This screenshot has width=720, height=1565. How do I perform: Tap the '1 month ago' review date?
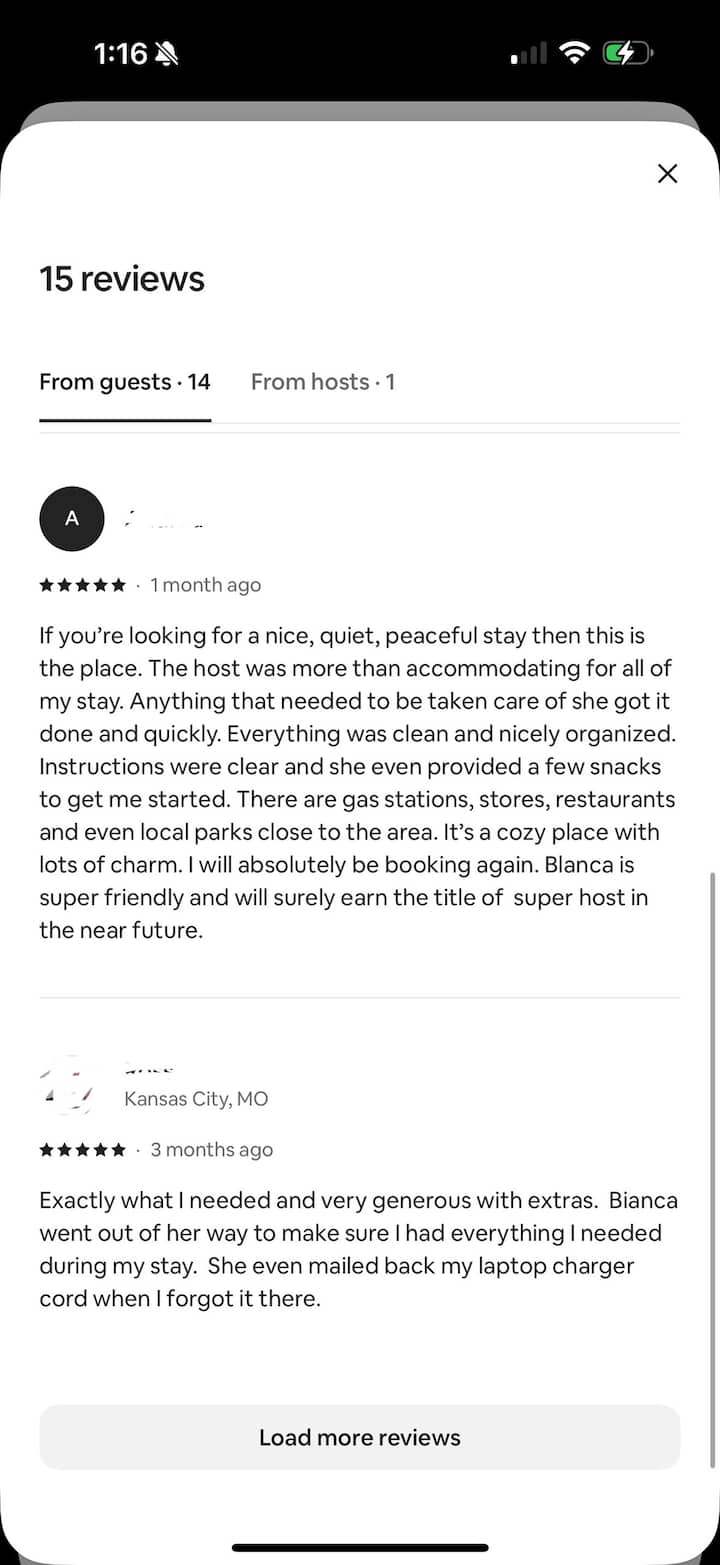click(205, 585)
